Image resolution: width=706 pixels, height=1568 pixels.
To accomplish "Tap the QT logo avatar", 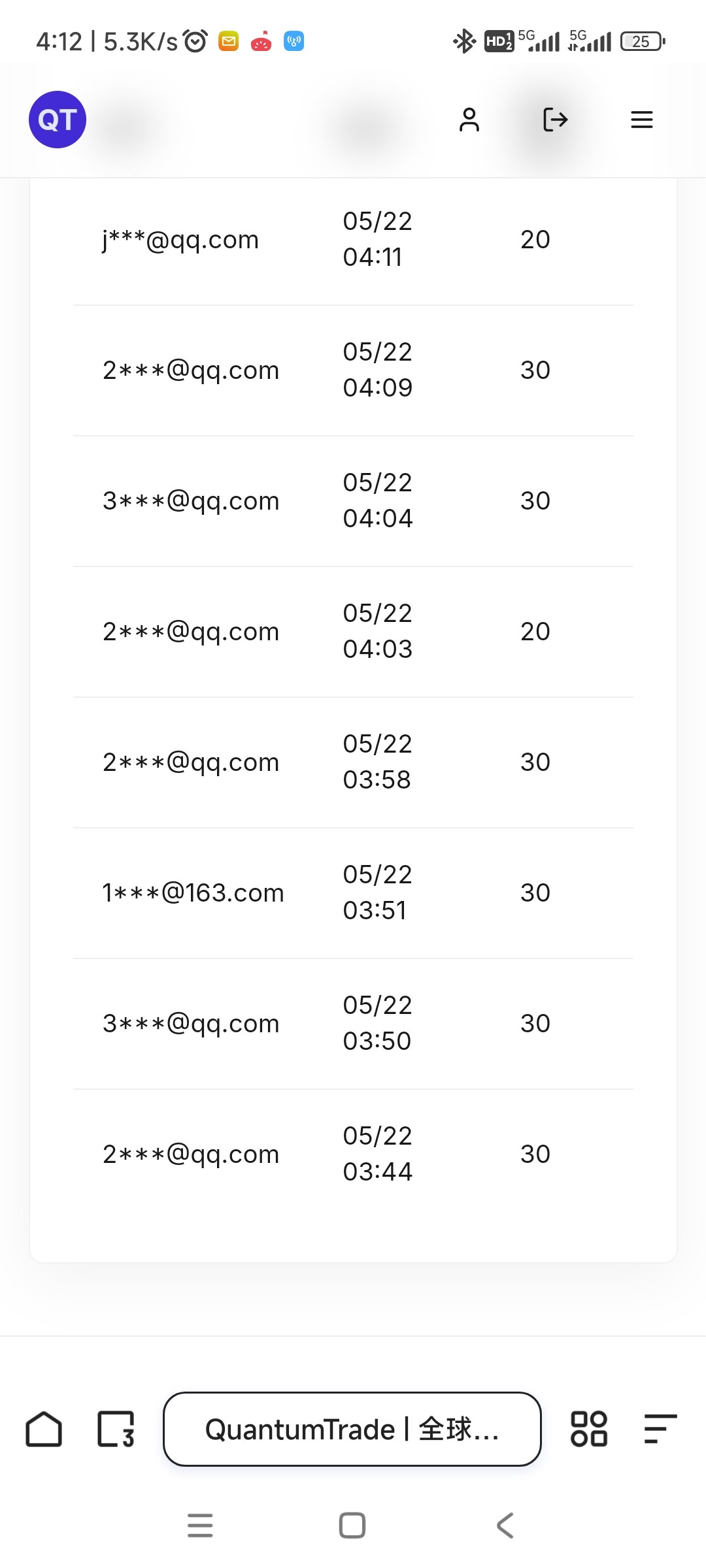I will (58, 120).
